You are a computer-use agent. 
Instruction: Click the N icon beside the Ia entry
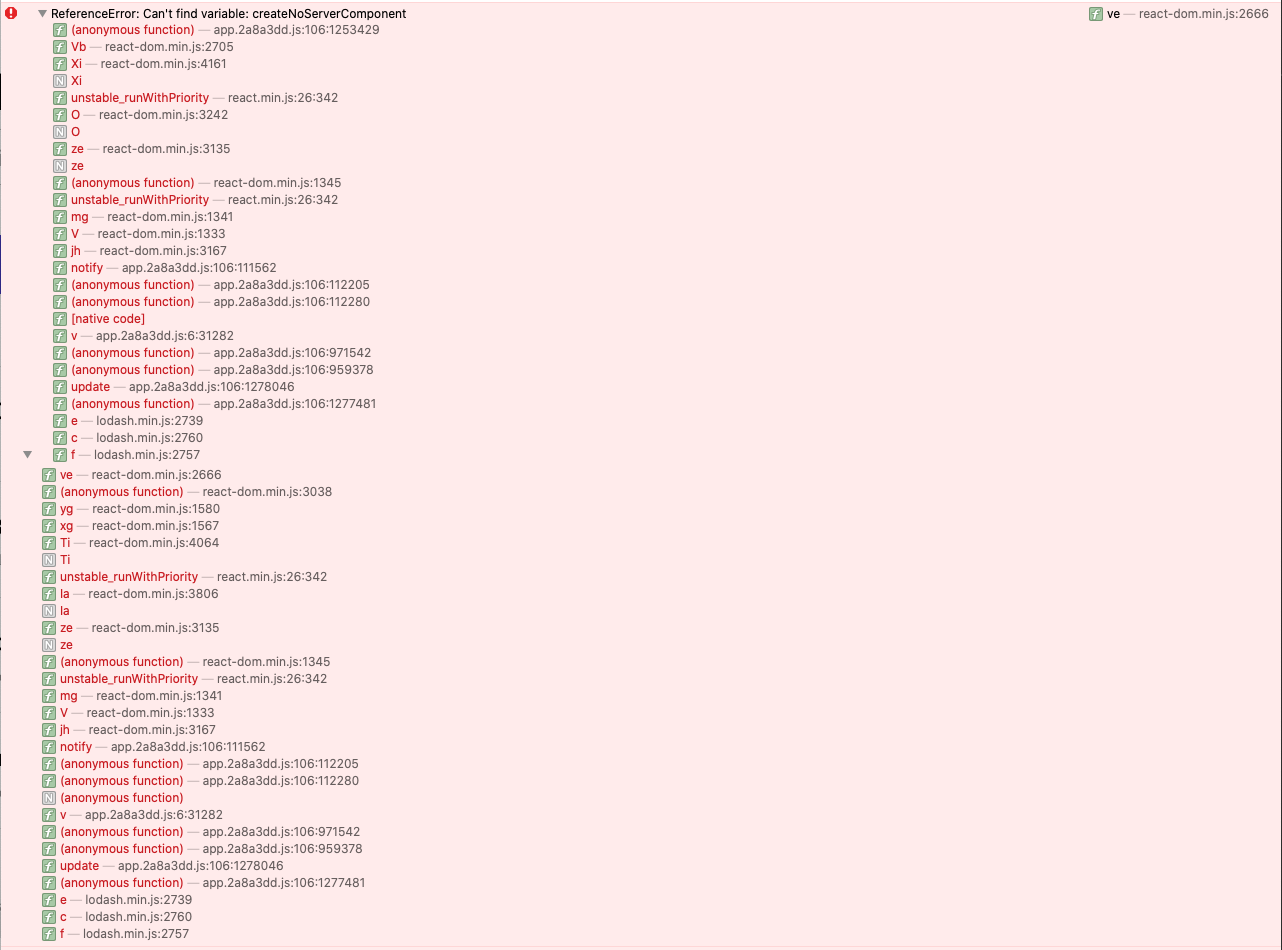coord(49,611)
